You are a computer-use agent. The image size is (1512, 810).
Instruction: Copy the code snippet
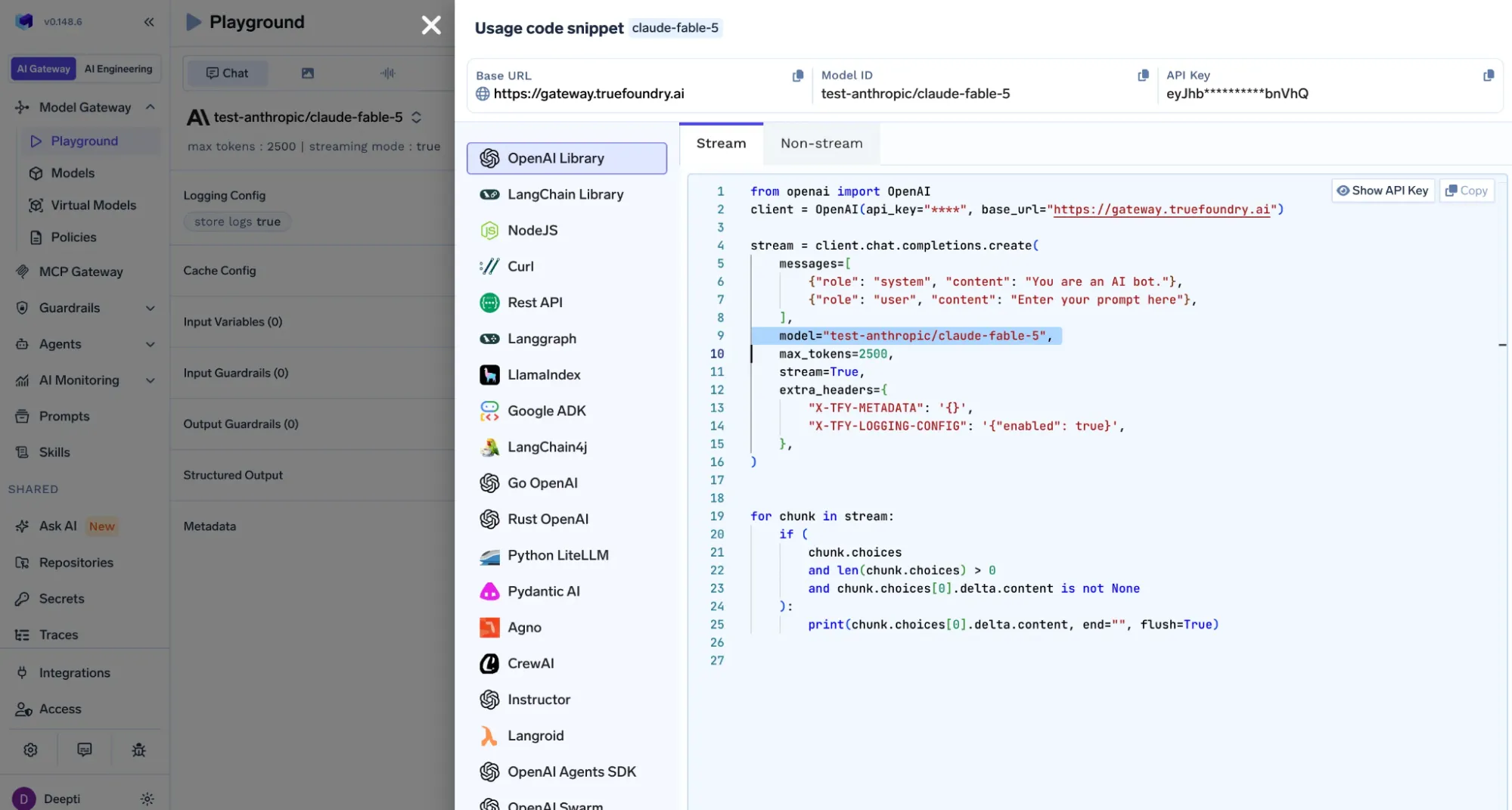[x=1467, y=191]
